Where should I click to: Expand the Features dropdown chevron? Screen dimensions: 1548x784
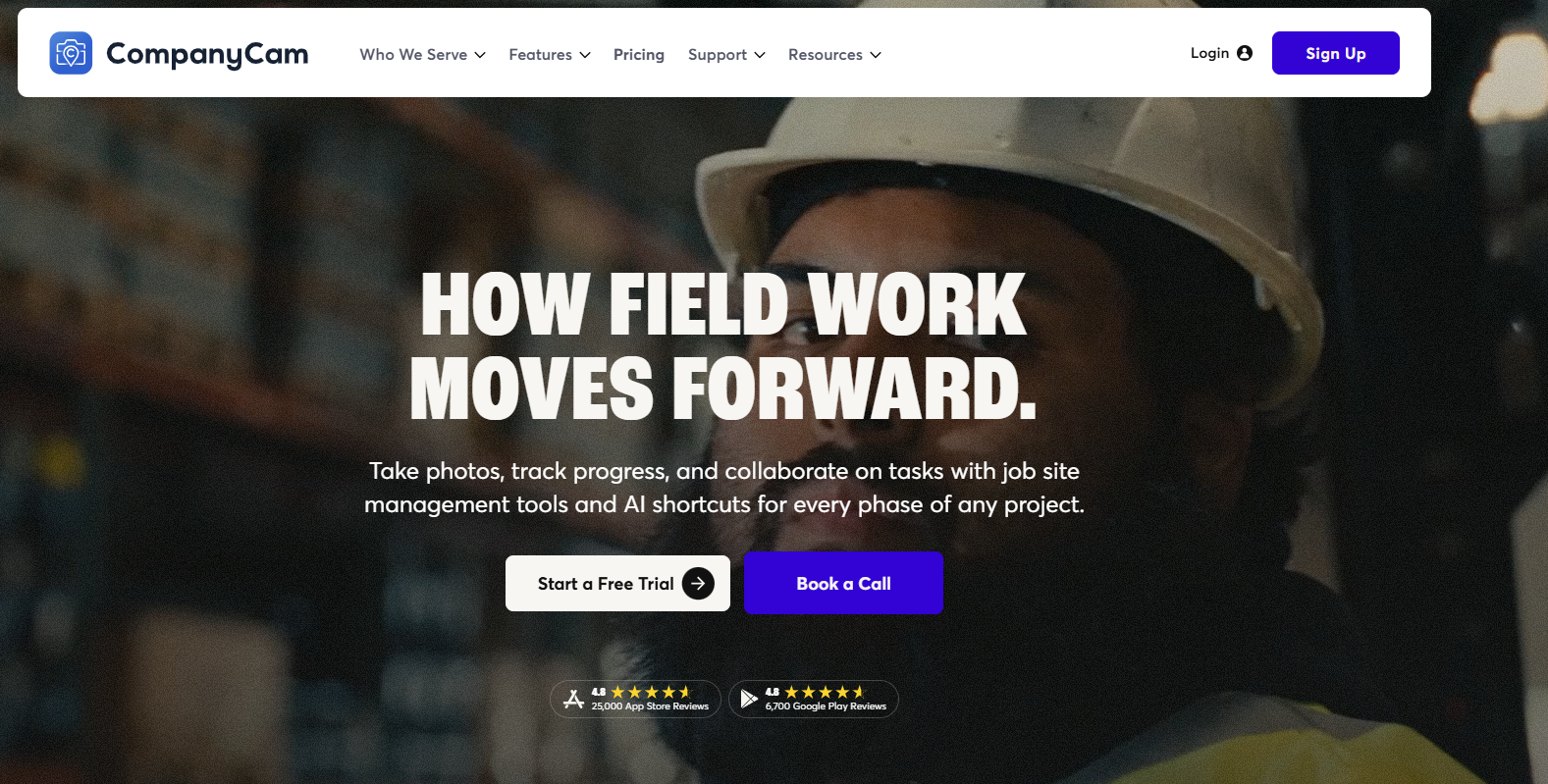click(585, 55)
